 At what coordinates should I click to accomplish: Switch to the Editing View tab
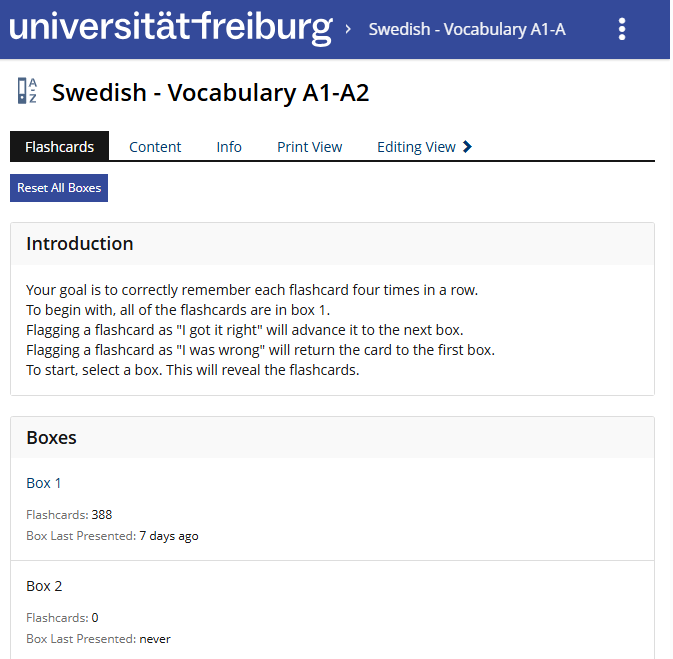[x=416, y=147]
